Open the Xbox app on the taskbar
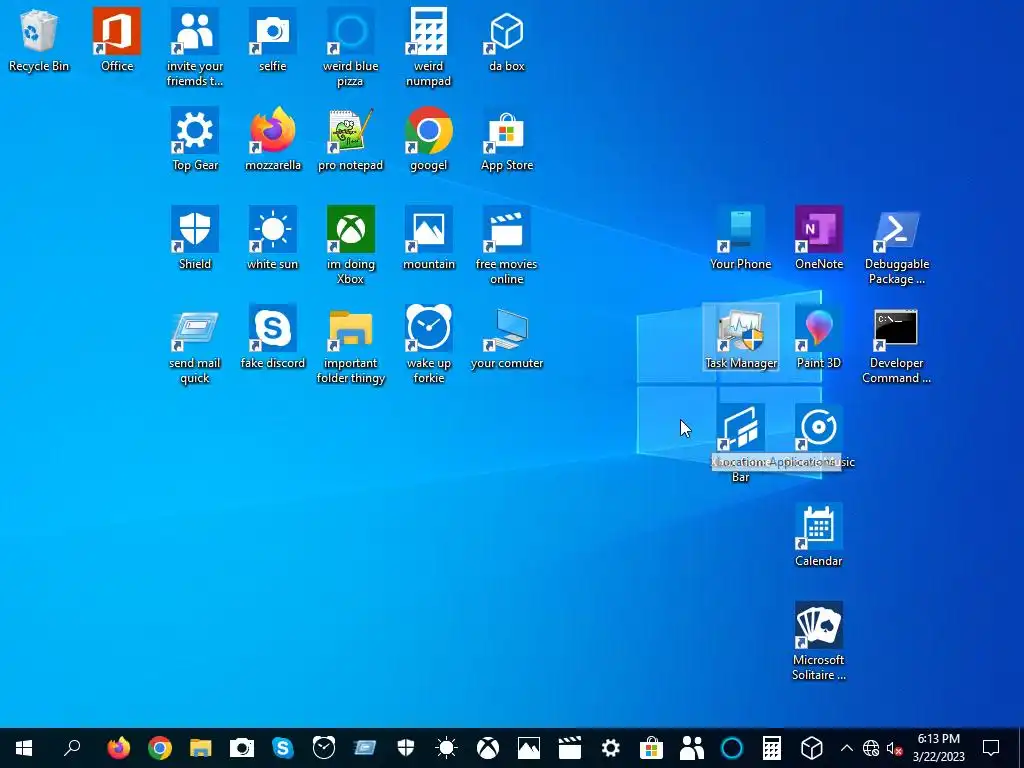The image size is (1024, 768). click(x=488, y=748)
